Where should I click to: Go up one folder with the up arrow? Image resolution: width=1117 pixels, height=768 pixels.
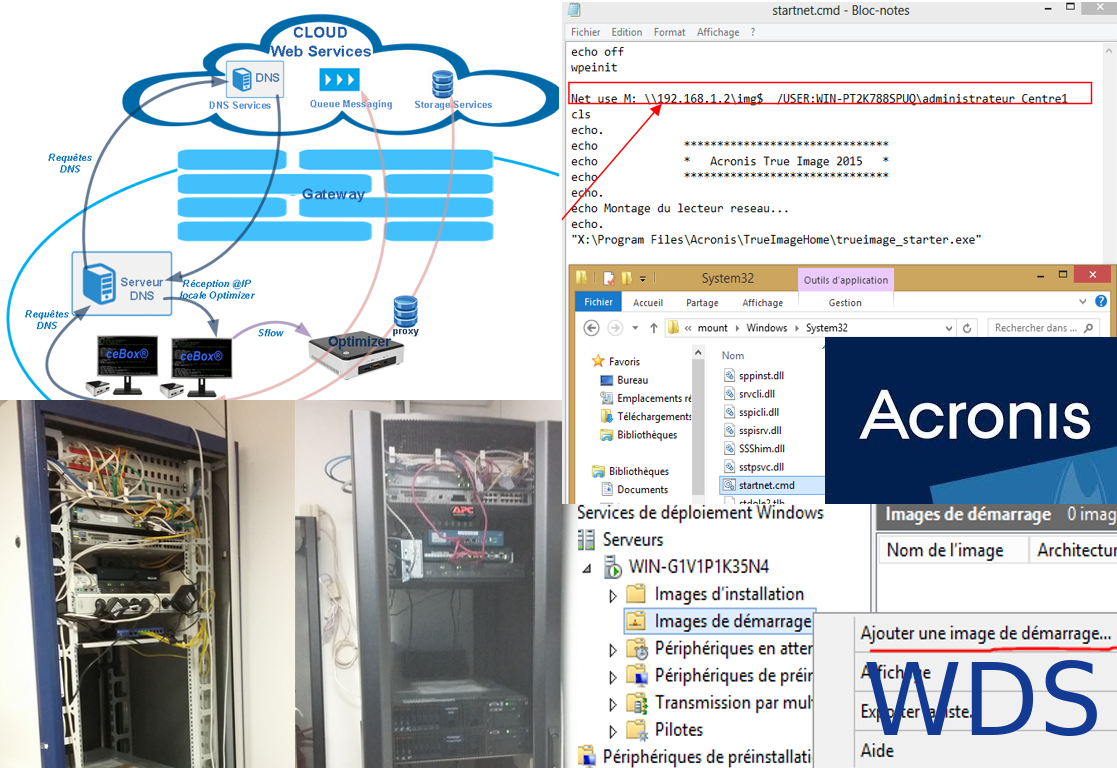pos(653,328)
